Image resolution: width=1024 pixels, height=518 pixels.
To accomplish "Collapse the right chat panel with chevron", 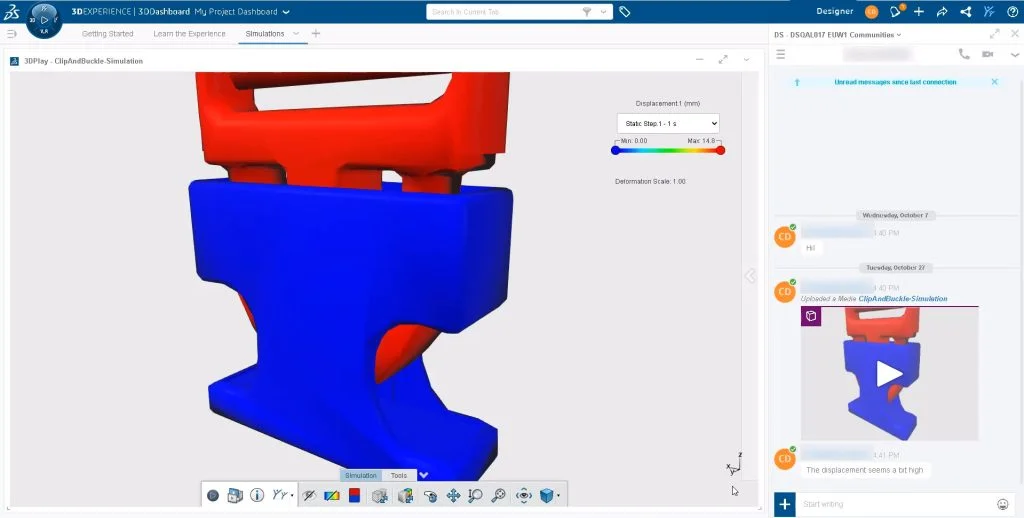I will pos(751,276).
